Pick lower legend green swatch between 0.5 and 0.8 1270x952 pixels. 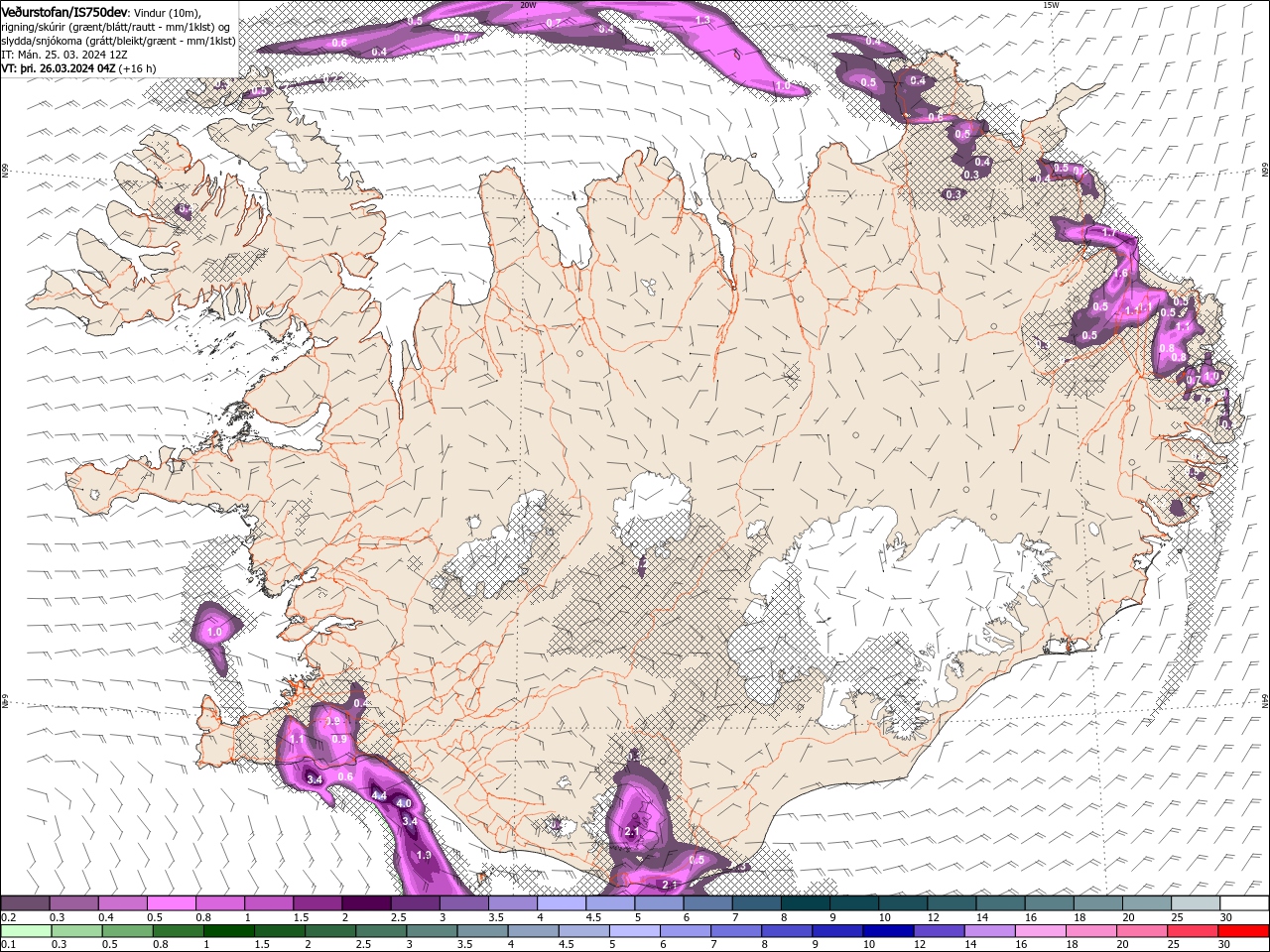pyautogui.click(x=127, y=931)
